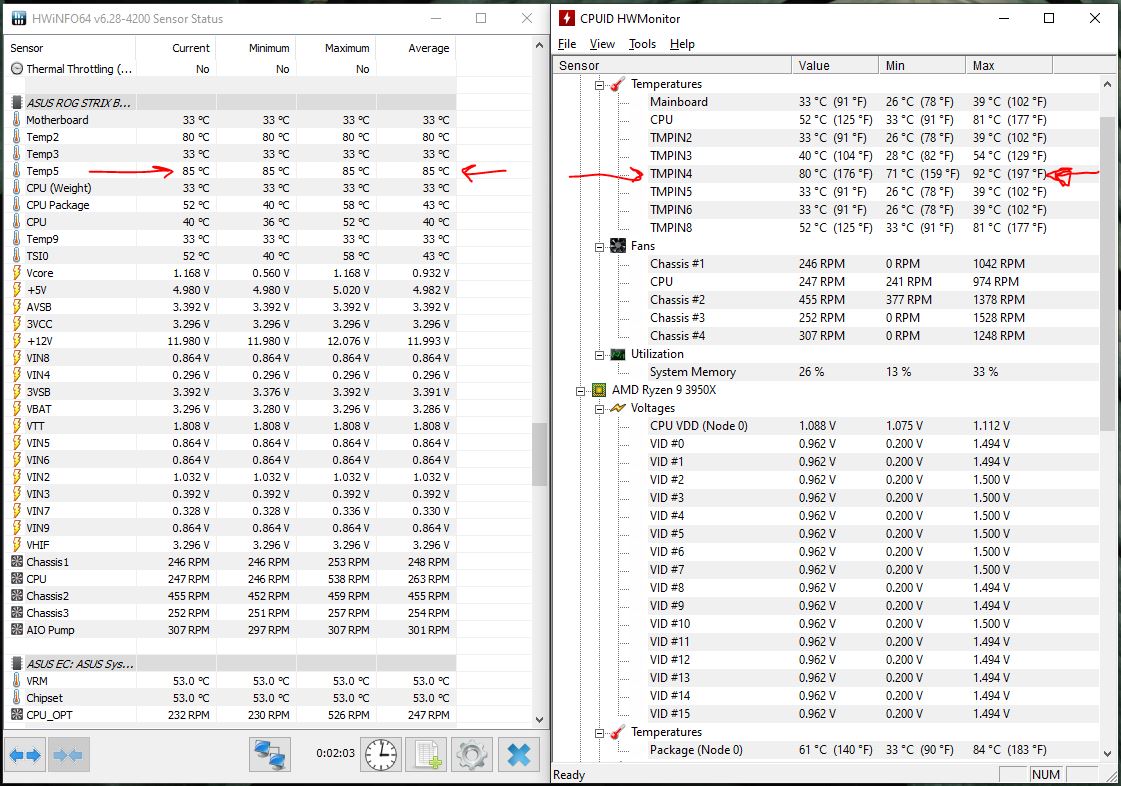This screenshot has width=1121, height=786.
Task: Click the HWiNFO64 title bar app icon
Action: [19, 19]
